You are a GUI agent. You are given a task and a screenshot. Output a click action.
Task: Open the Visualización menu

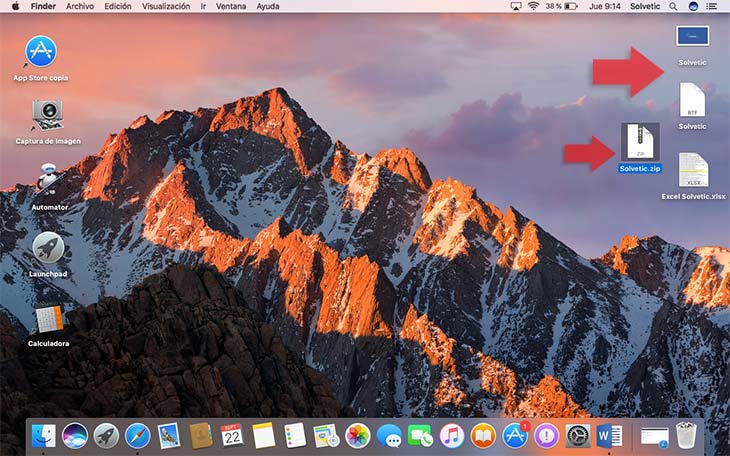[166, 6]
